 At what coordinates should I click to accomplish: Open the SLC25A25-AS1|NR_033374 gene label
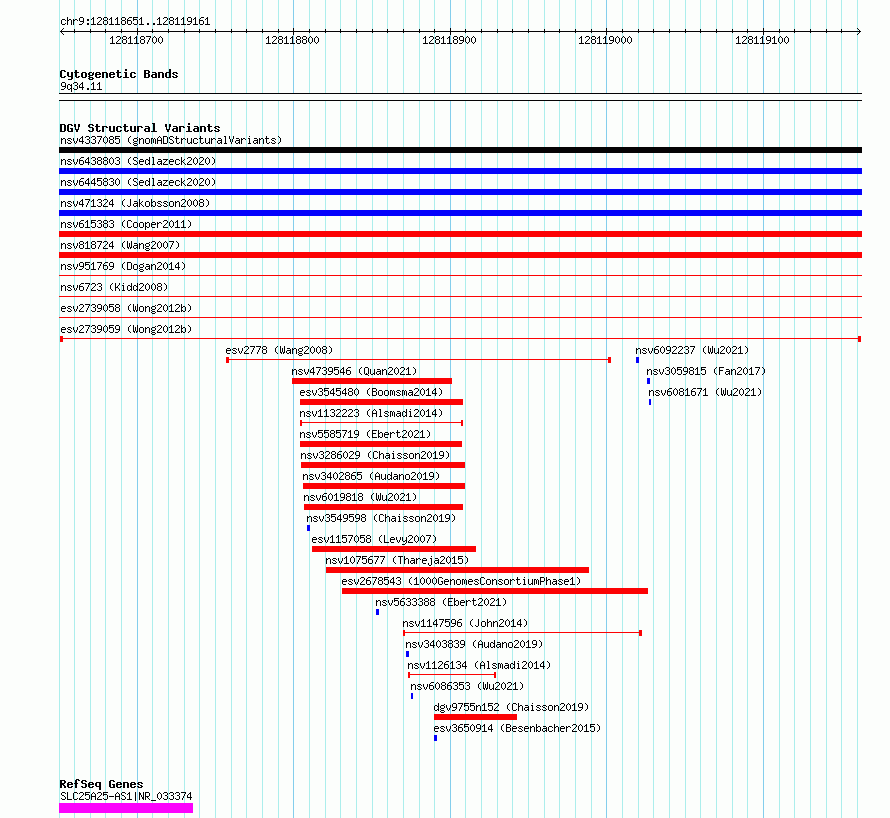(x=126, y=796)
